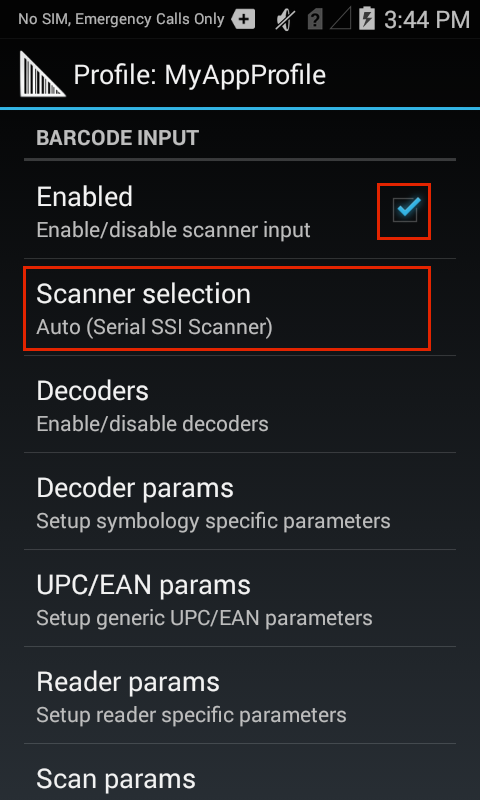The width and height of the screenshot is (480, 800).
Task: Open Scan params settings
Action: click(x=240, y=772)
